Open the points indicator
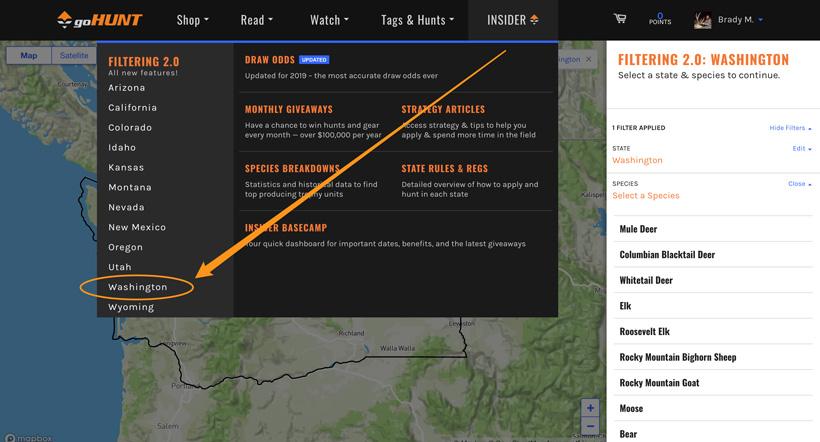The height and width of the screenshot is (442, 820). coord(660,19)
